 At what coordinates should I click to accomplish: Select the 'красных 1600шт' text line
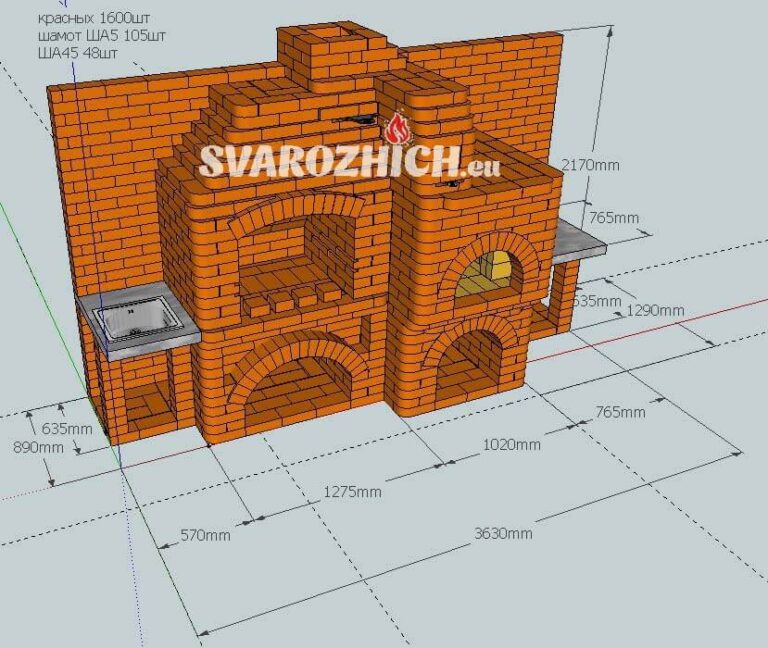click(90, 20)
